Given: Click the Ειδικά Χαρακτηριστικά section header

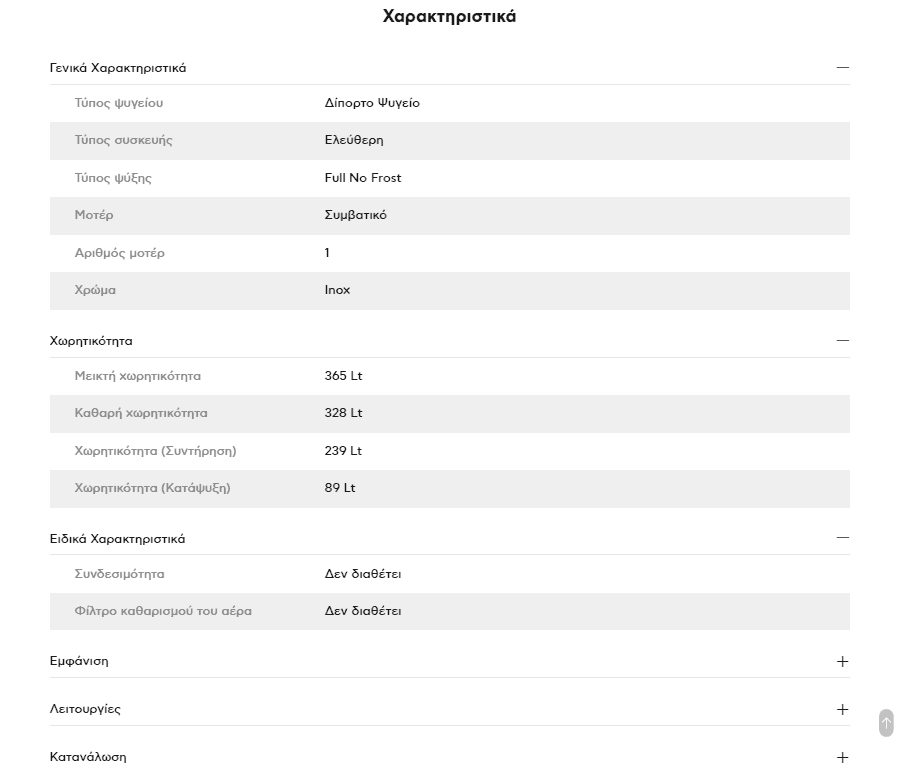Looking at the screenshot, I should click(x=117, y=539).
